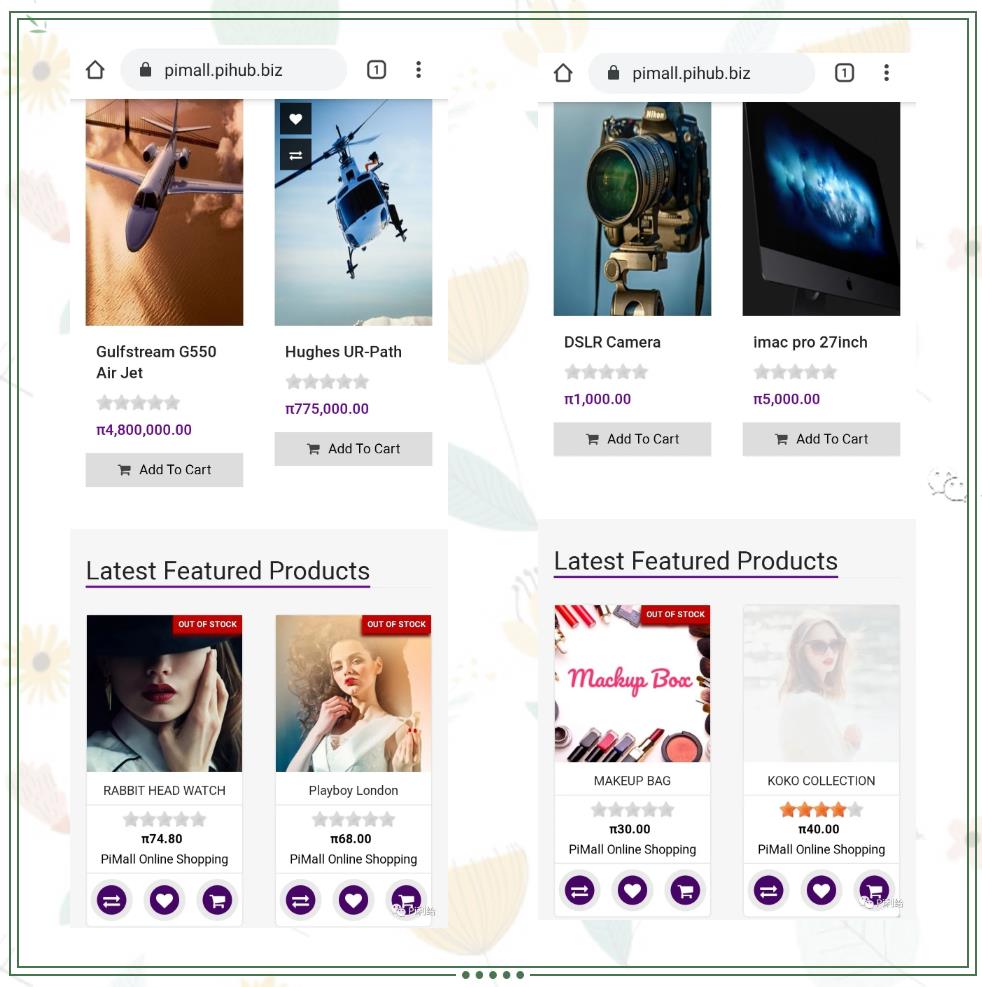Open the Makeup Box product image
Screen dimensions: 982x987
632,683
